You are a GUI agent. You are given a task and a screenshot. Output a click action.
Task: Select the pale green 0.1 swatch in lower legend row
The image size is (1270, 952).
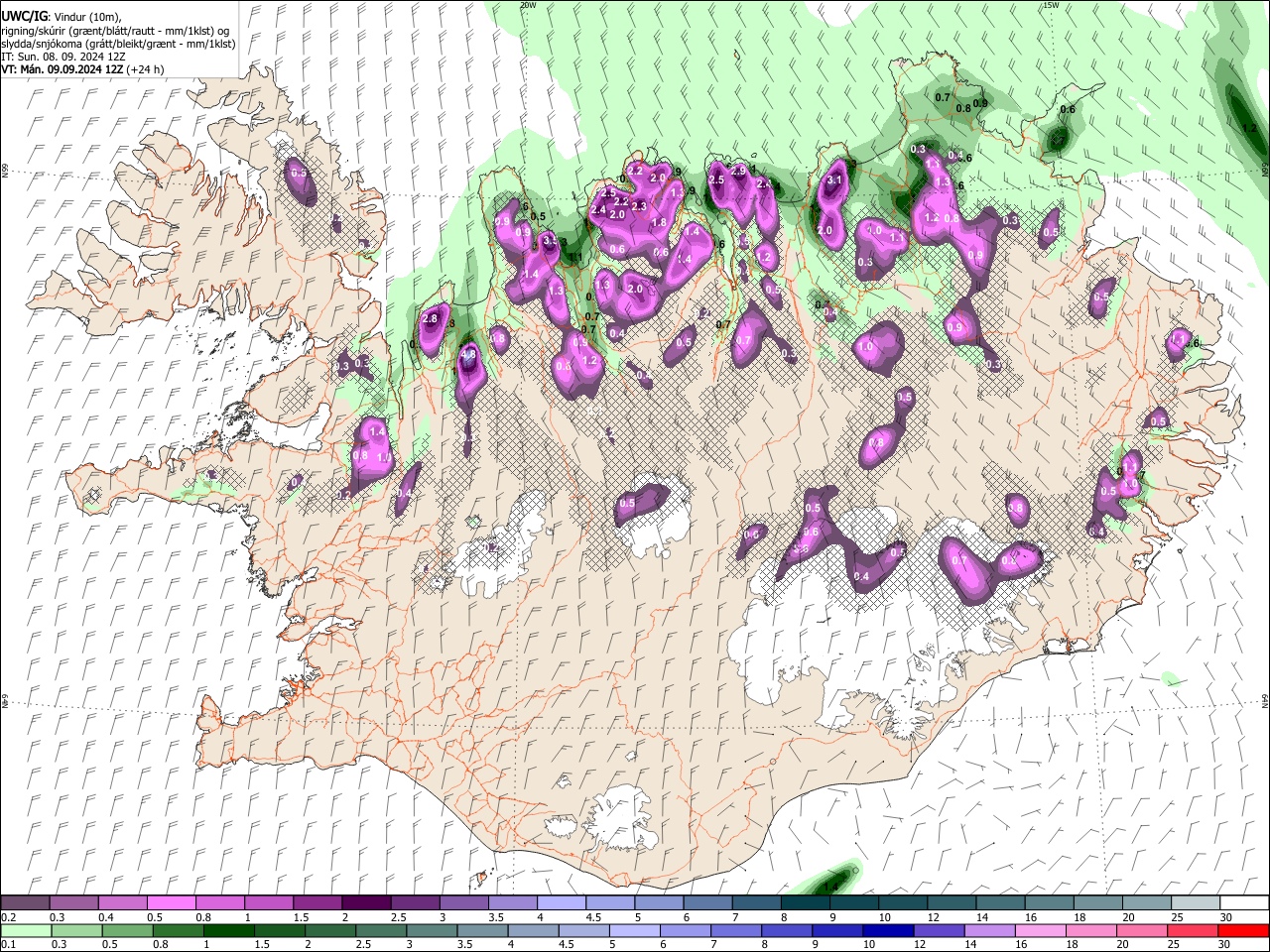(25, 930)
